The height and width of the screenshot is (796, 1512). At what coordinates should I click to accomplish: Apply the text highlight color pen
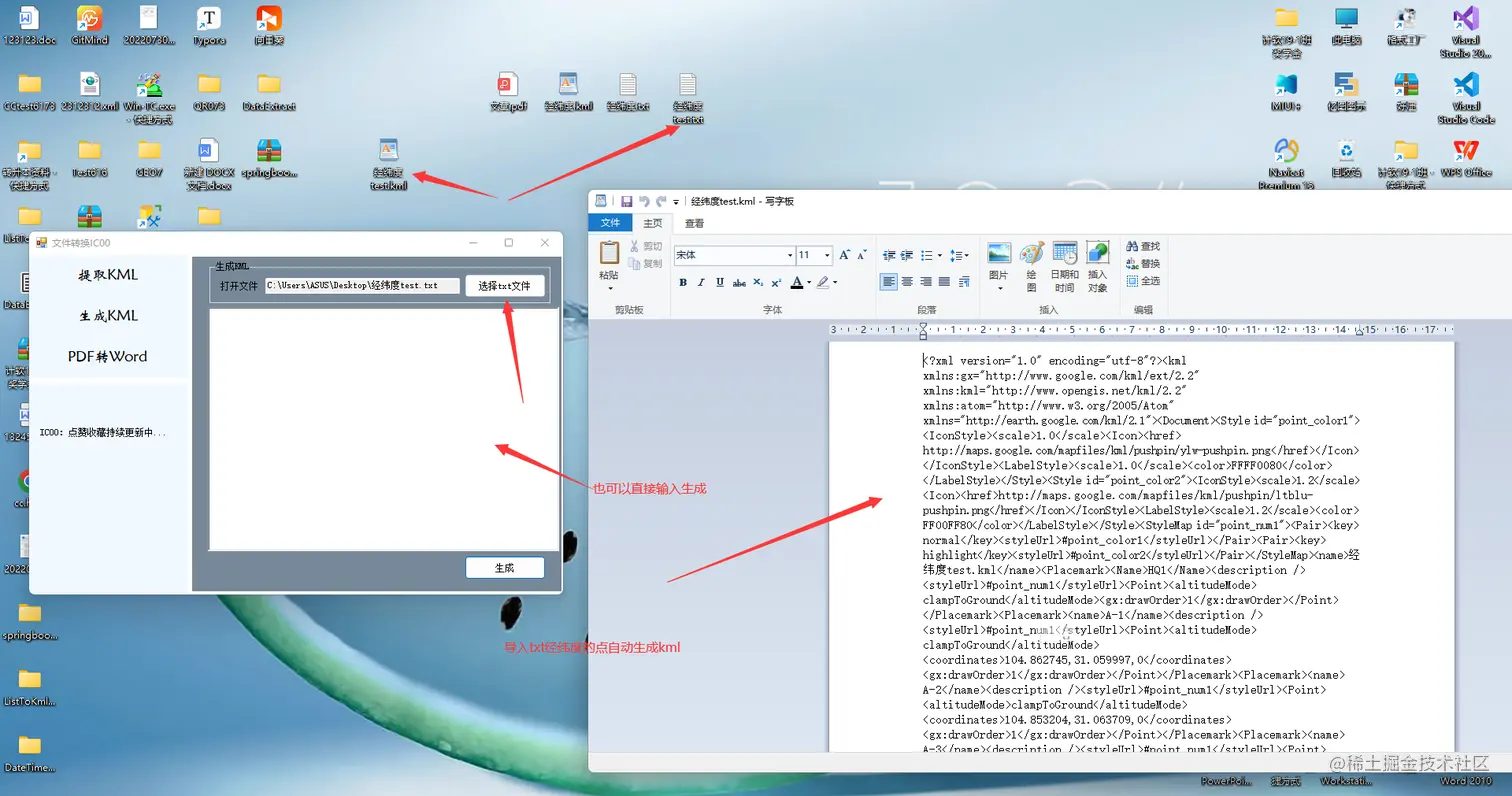[822, 283]
